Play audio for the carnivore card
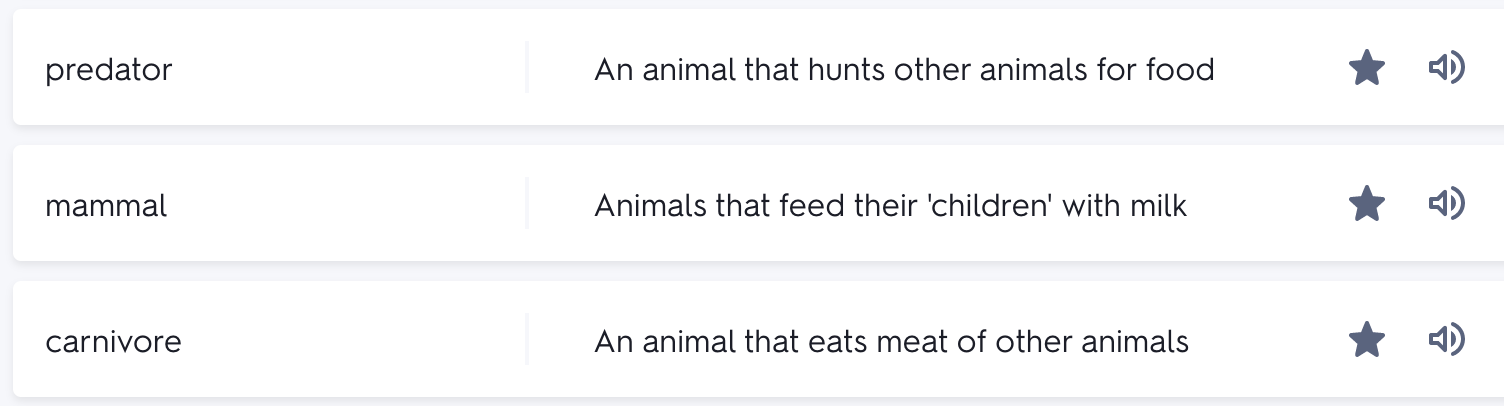This screenshot has height=406, width=1504. coord(1446,340)
